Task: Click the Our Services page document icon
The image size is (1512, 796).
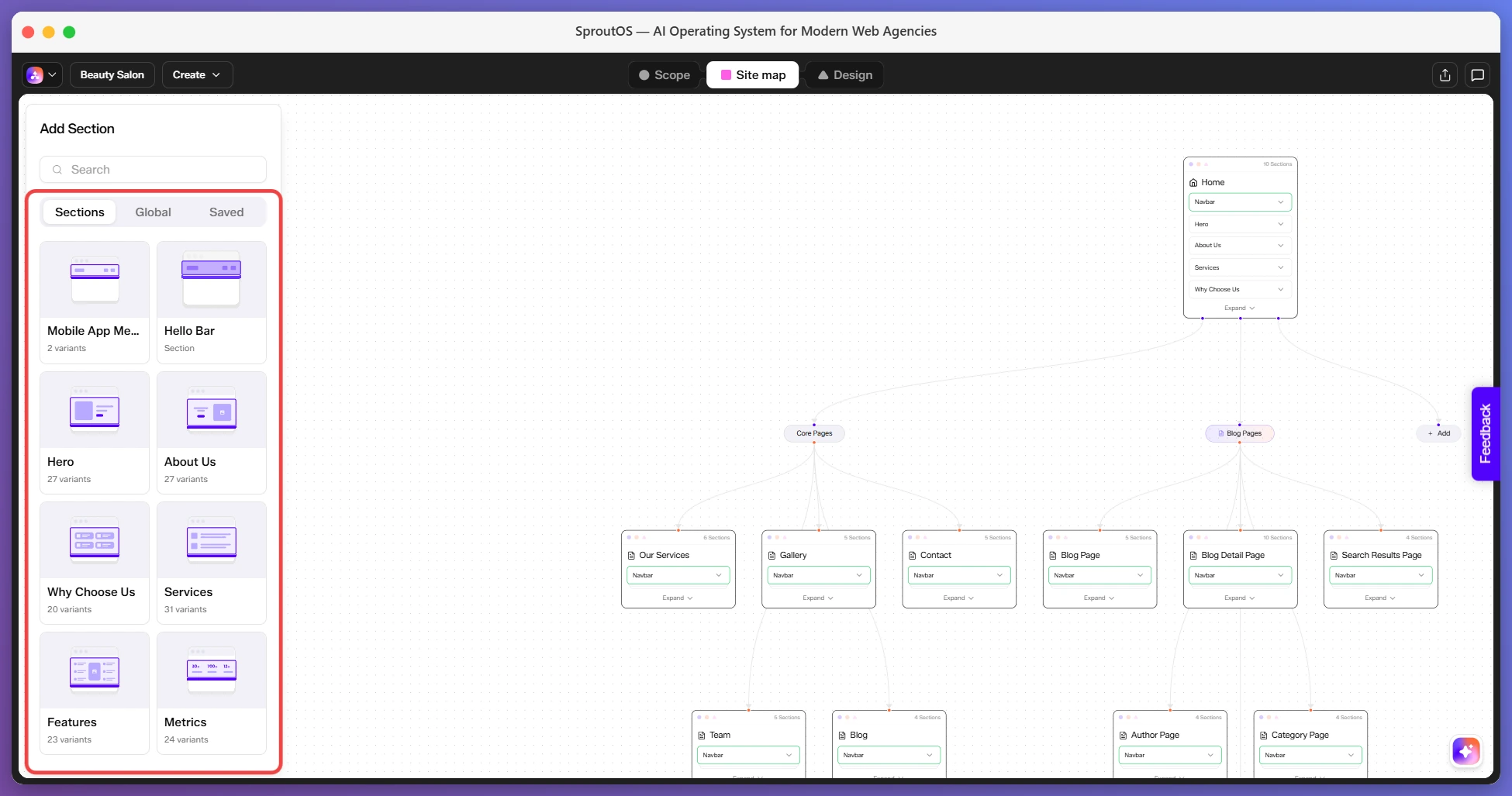Action: [x=631, y=556]
